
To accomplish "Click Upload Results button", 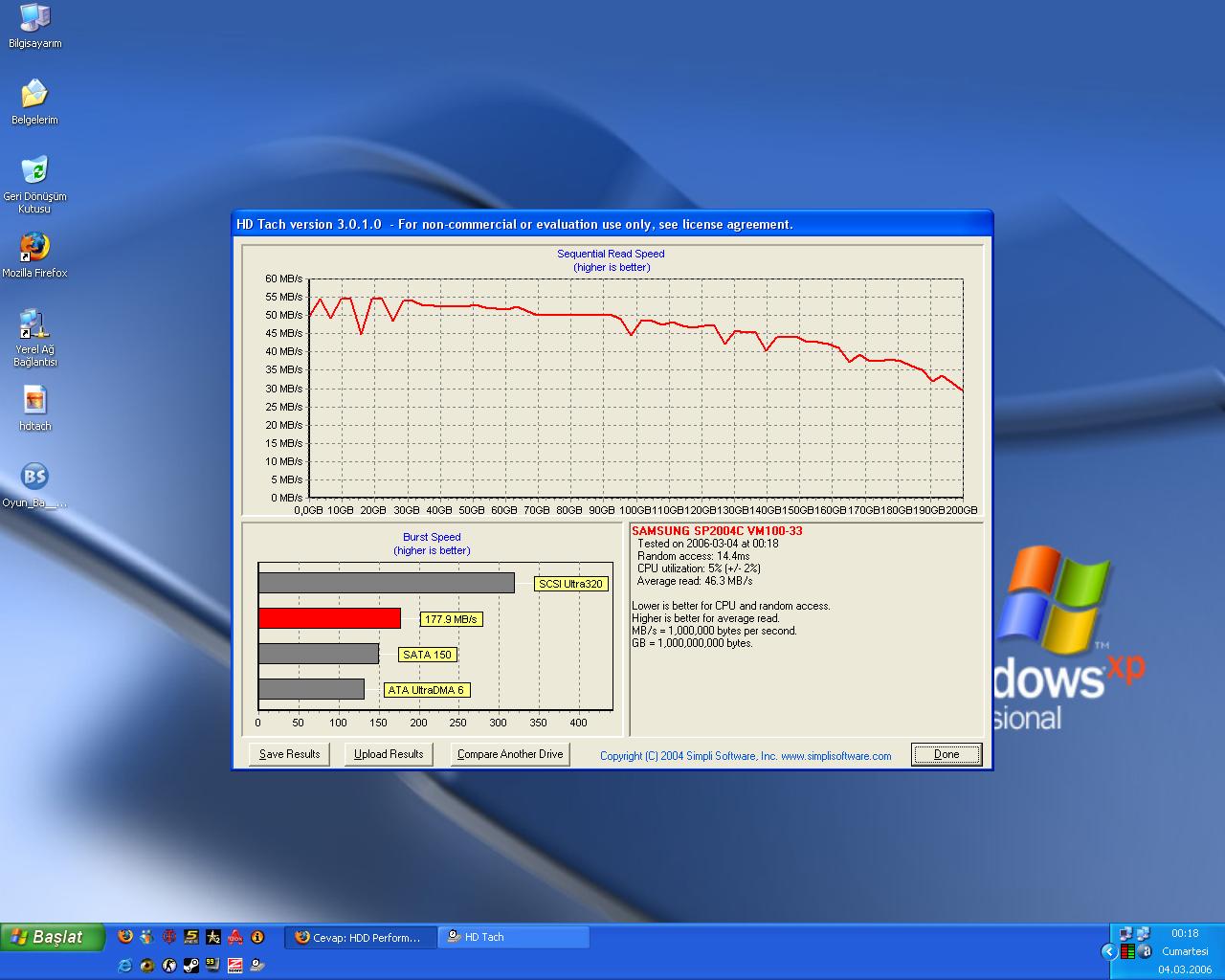I will (x=389, y=754).
